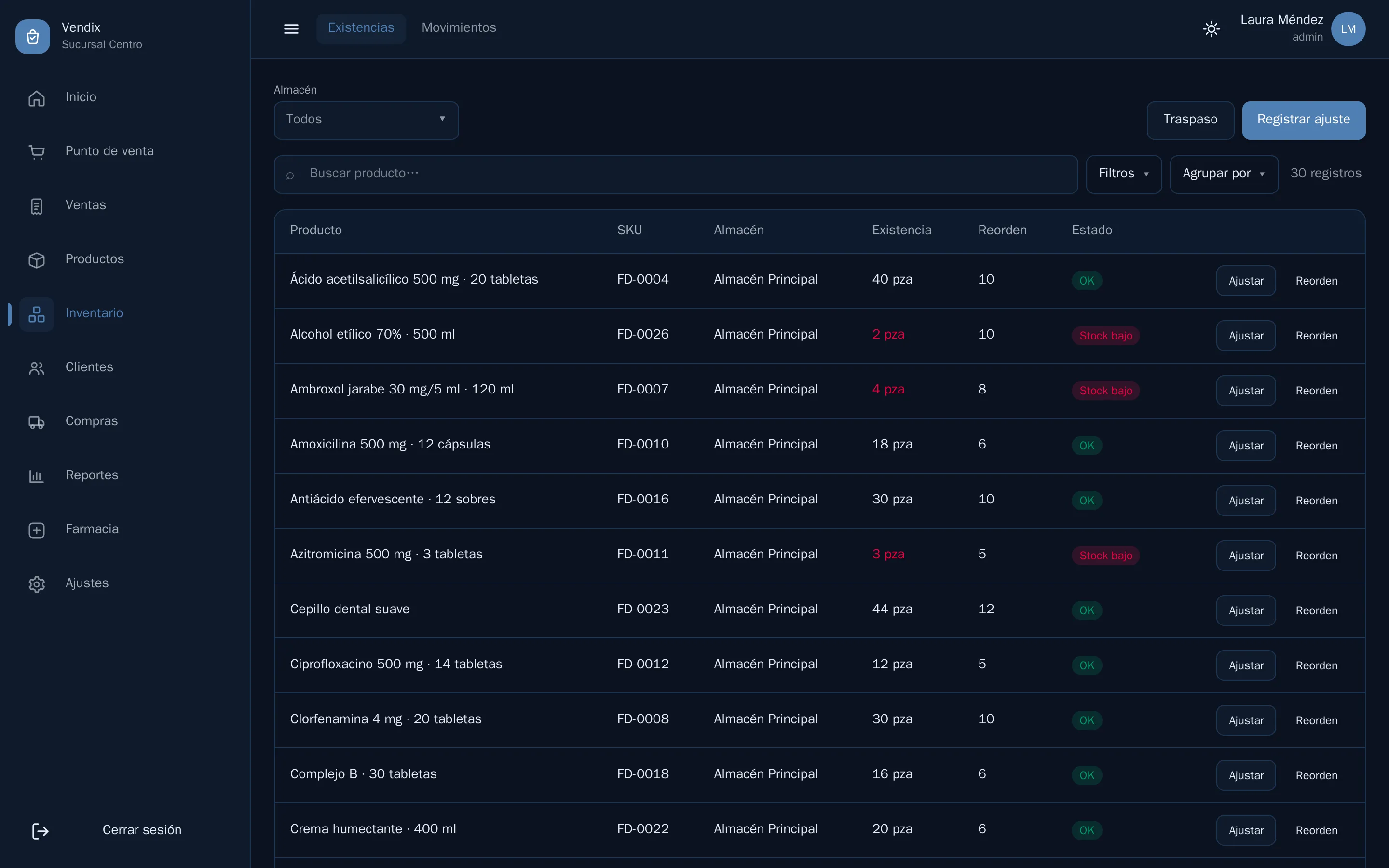Screen dimensions: 1389x868
Task: Click Ajustar for Cepillo dental suave row
Action: pos(1245,611)
